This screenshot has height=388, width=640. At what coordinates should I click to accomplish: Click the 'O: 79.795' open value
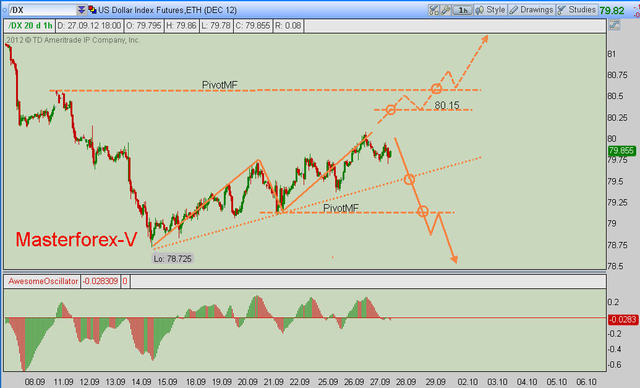144,26
